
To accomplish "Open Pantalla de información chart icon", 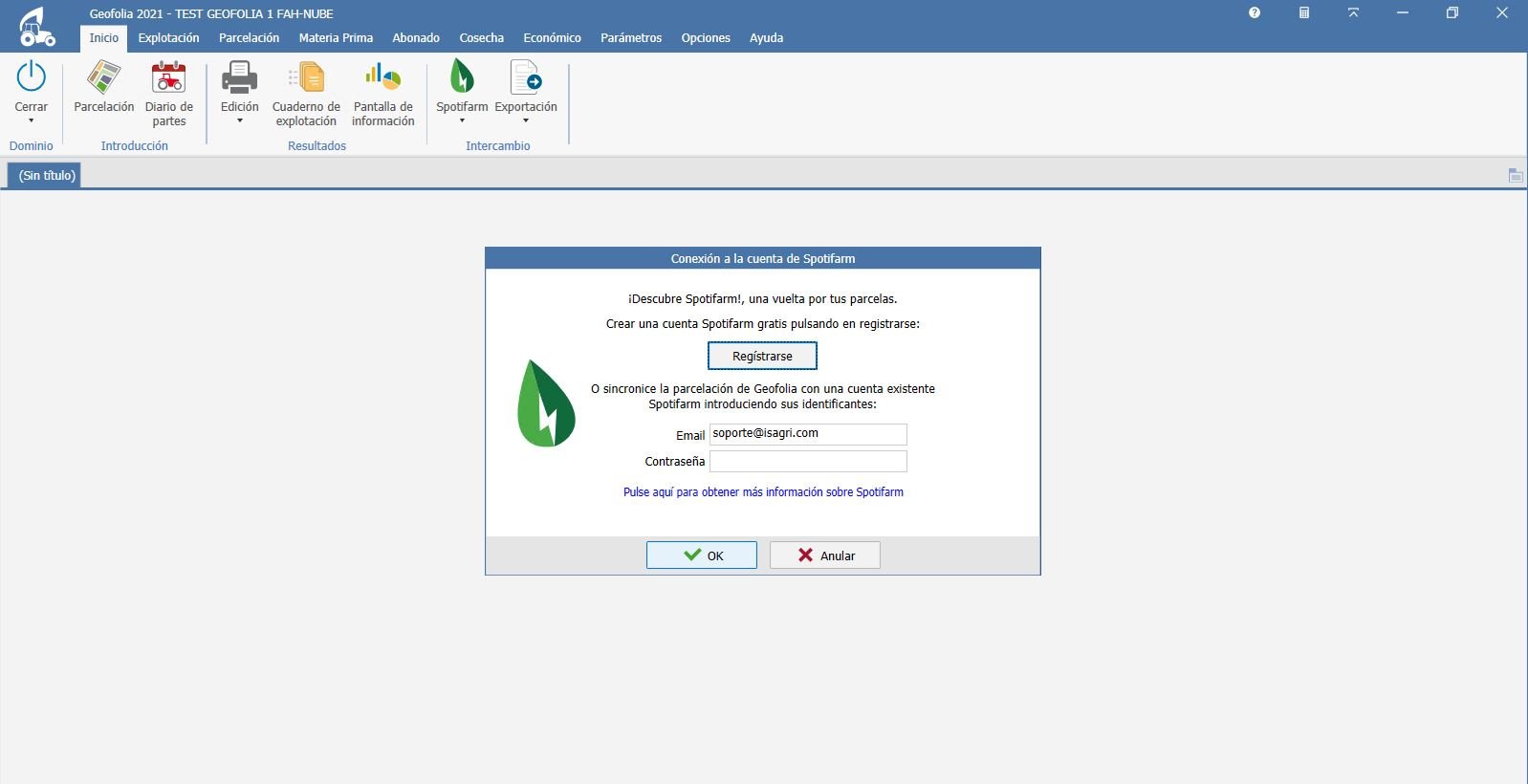I will tap(382, 76).
